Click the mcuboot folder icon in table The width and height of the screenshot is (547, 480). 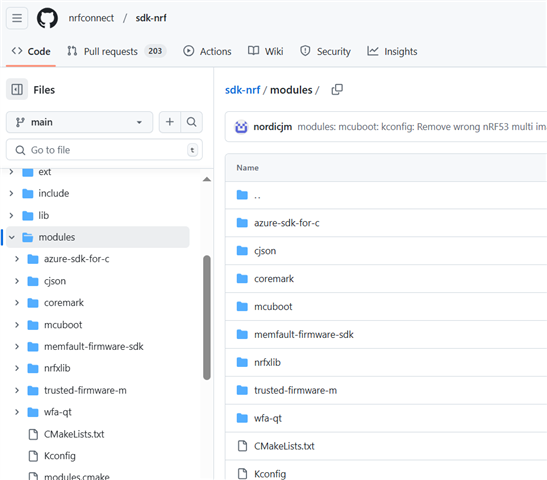(x=242, y=306)
